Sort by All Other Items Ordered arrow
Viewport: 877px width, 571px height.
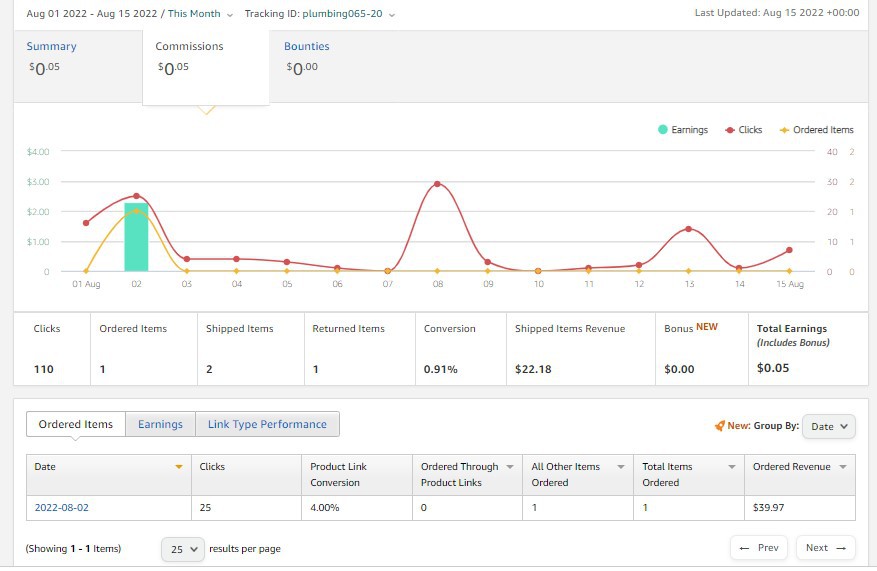click(621, 467)
